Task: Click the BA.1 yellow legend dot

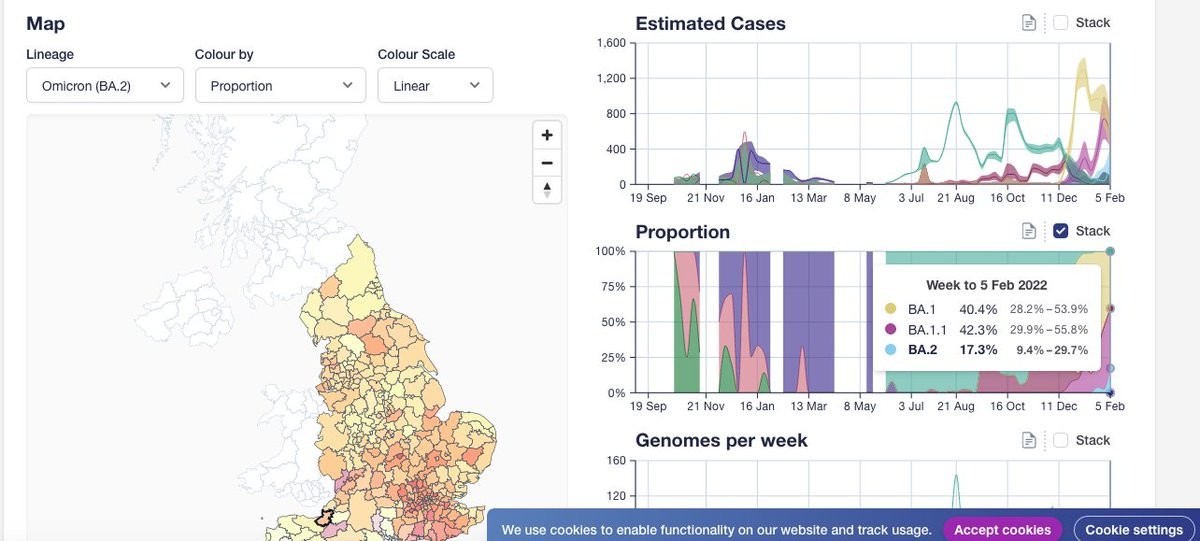Action: coord(891,309)
